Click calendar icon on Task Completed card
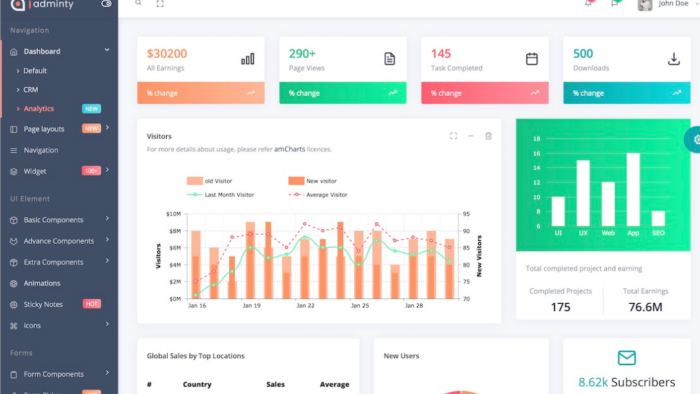Image resolution: width=700 pixels, height=394 pixels. pos(531,59)
